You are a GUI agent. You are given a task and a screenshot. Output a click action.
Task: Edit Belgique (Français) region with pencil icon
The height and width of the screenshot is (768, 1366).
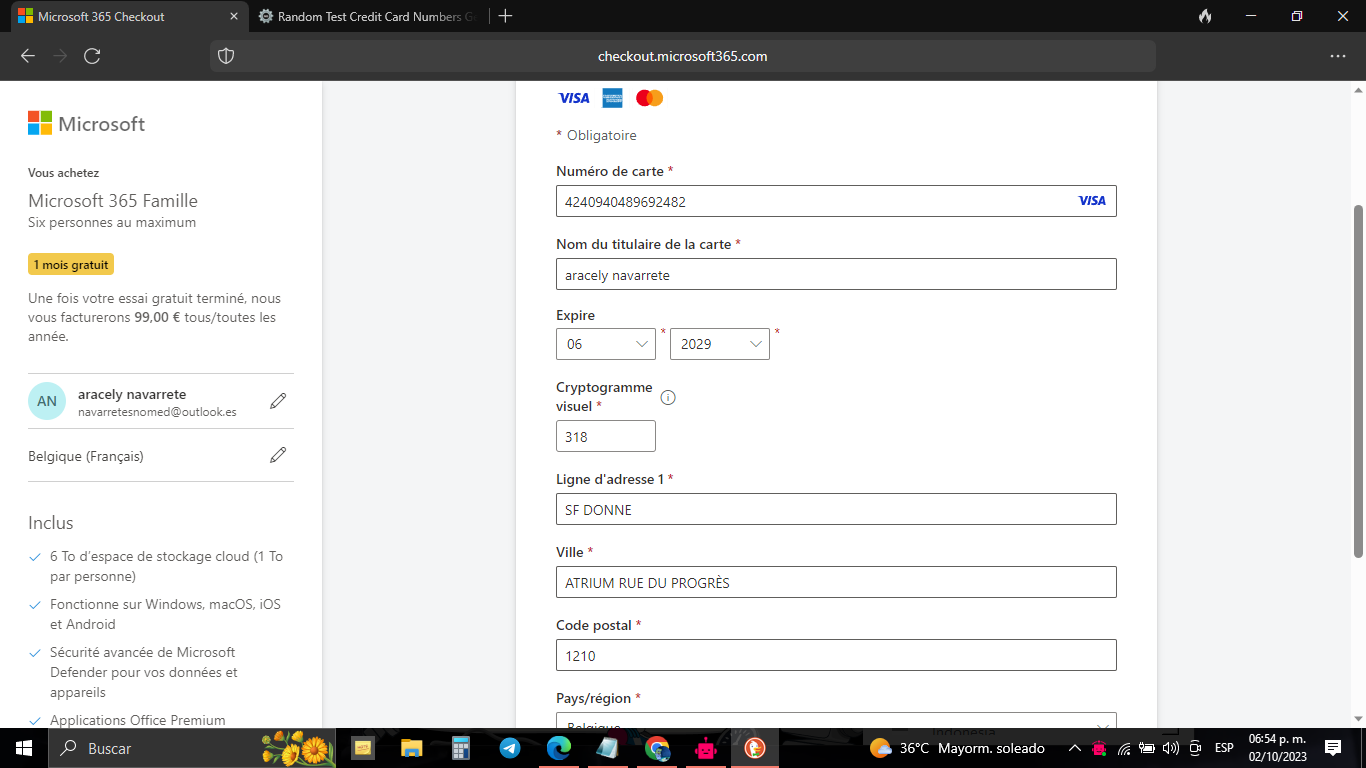(x=278, y=455)
